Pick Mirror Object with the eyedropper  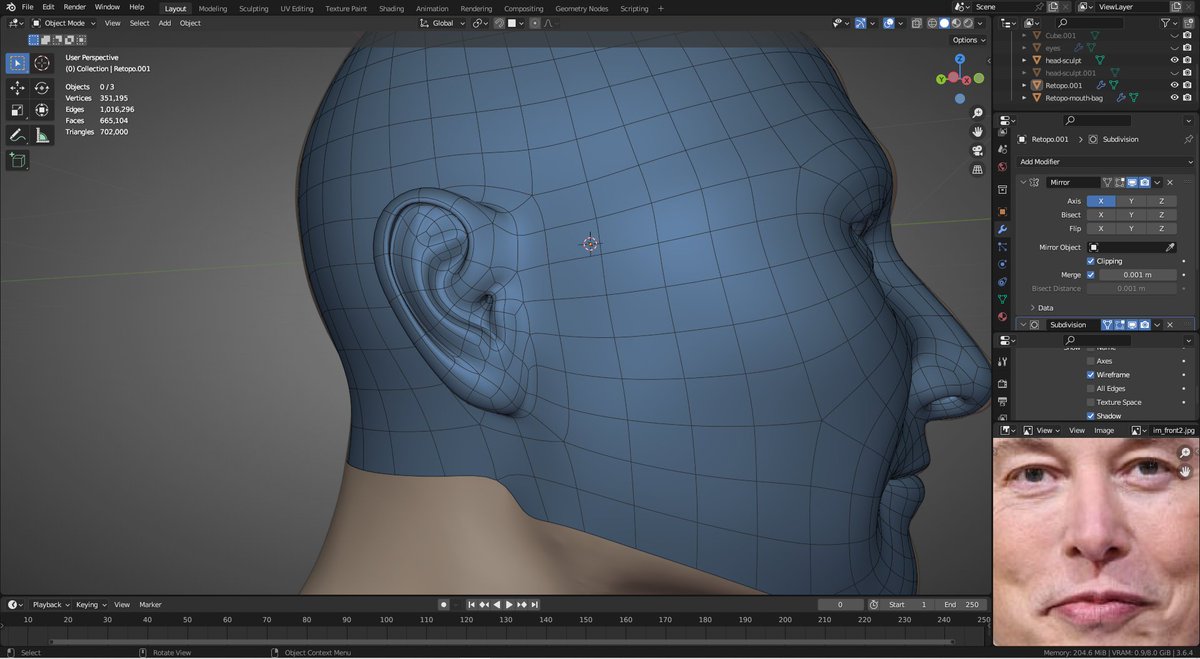click(1171, 247)
